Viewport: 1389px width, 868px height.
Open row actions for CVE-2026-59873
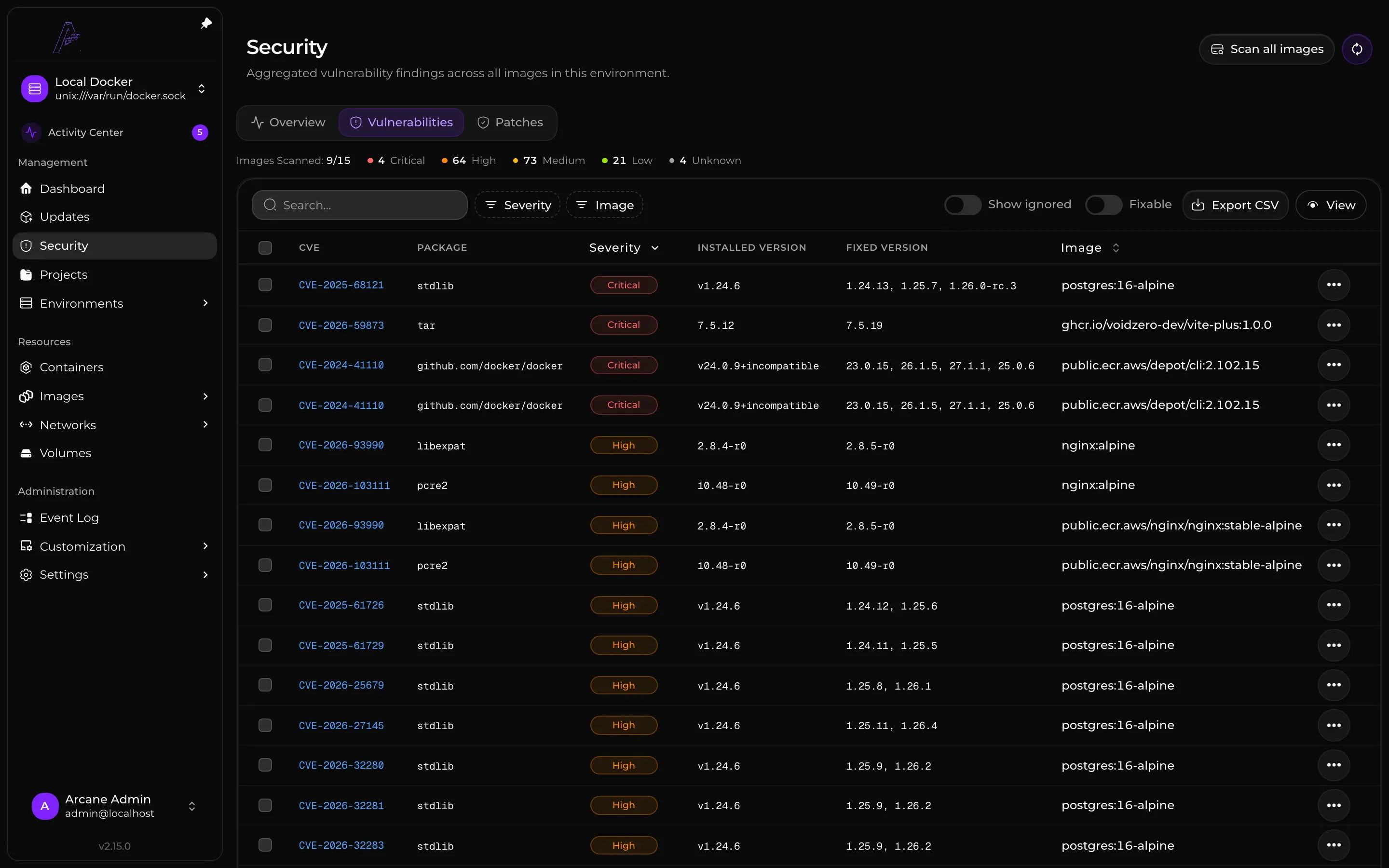click(x=1334, y=325)
